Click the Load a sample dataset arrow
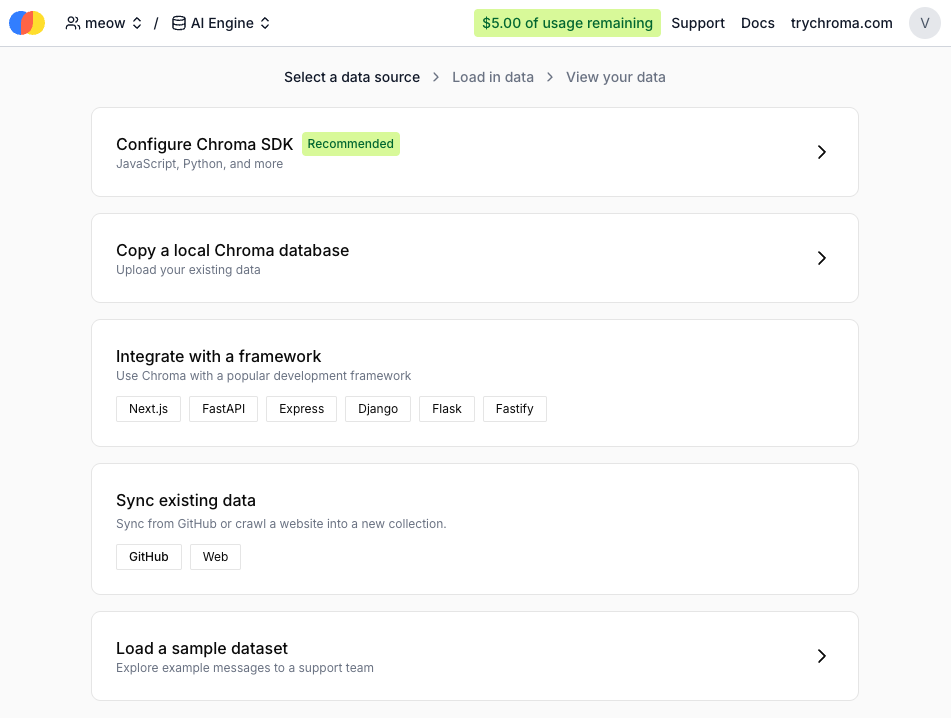The height and width of the screenshot is (718, 951). tap(821, 656)
